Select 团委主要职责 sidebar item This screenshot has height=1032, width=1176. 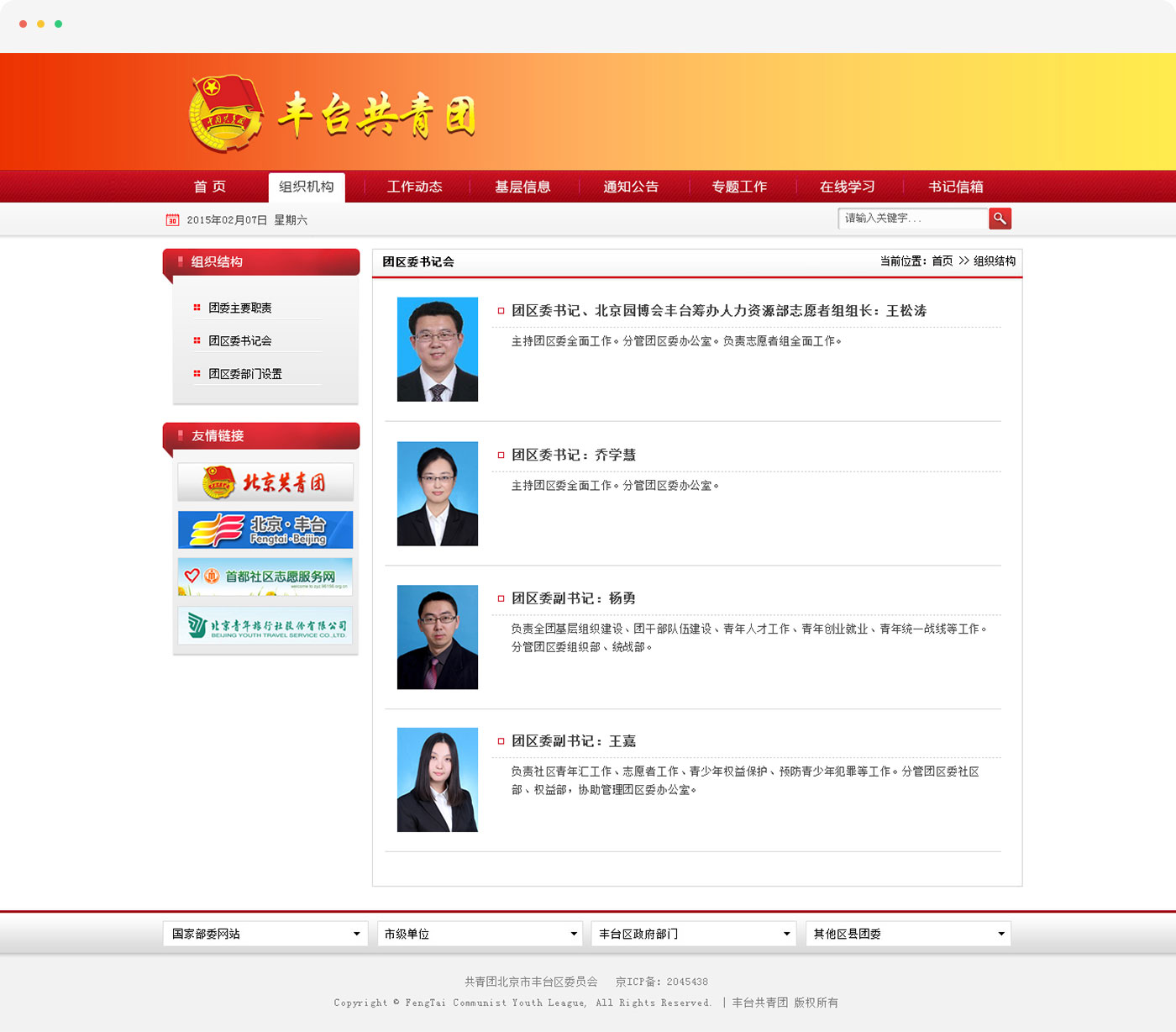[x=241, y=308]
